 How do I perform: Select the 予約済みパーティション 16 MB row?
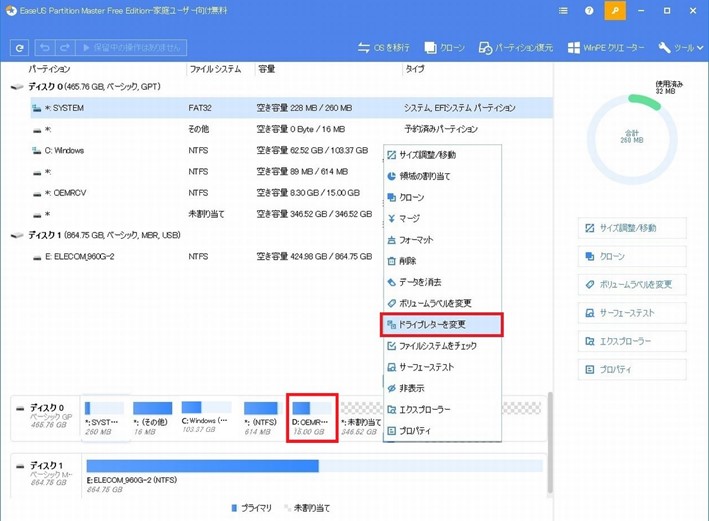(x=291, y=129)
